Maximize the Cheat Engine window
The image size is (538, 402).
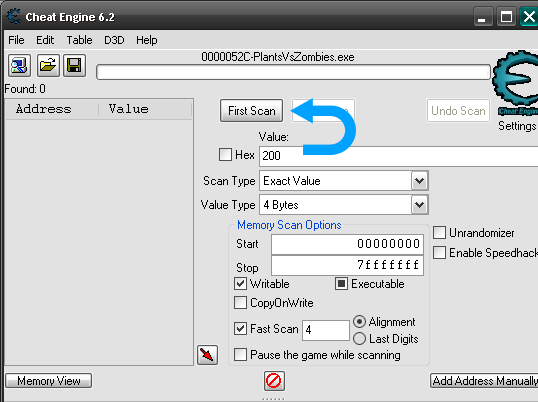[x=506, y=16]
